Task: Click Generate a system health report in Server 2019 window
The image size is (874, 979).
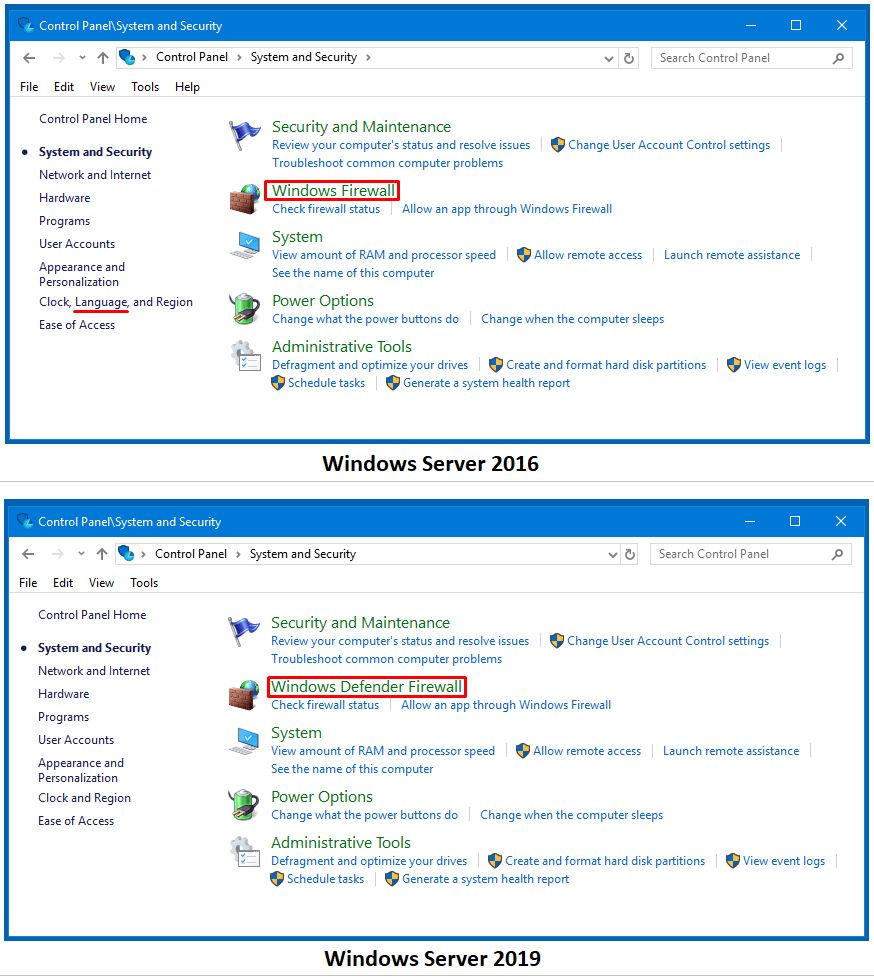Action: [485, 879]
